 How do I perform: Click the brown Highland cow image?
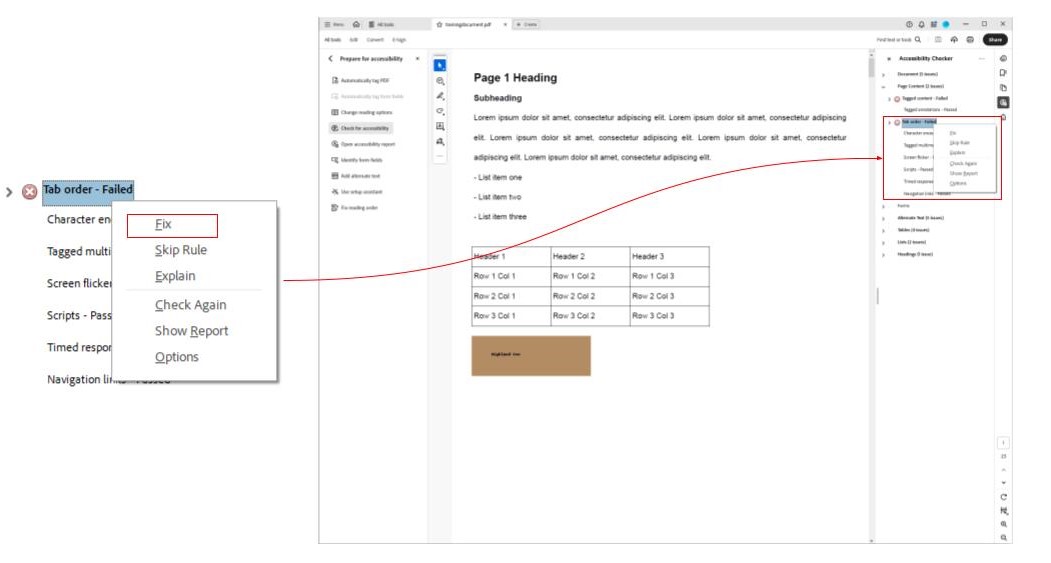(531, 356)
